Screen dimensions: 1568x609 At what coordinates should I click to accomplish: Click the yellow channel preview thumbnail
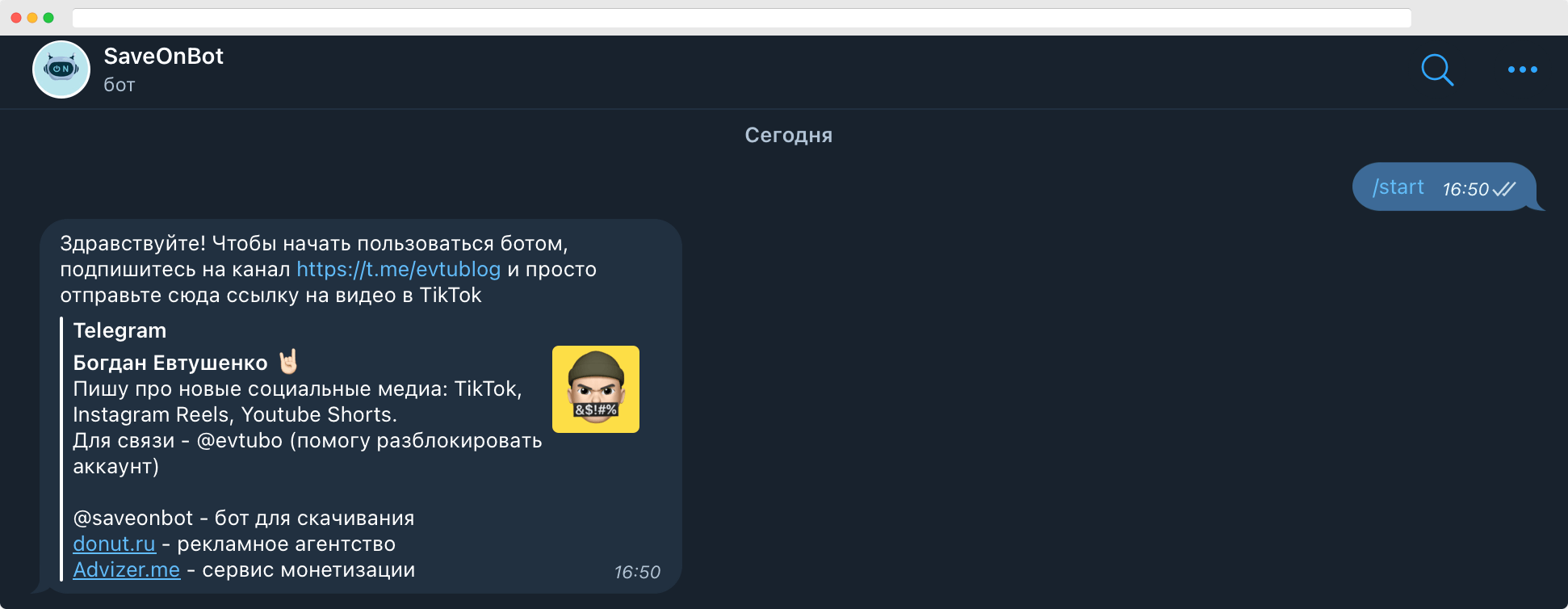click(x=595, y=389)
